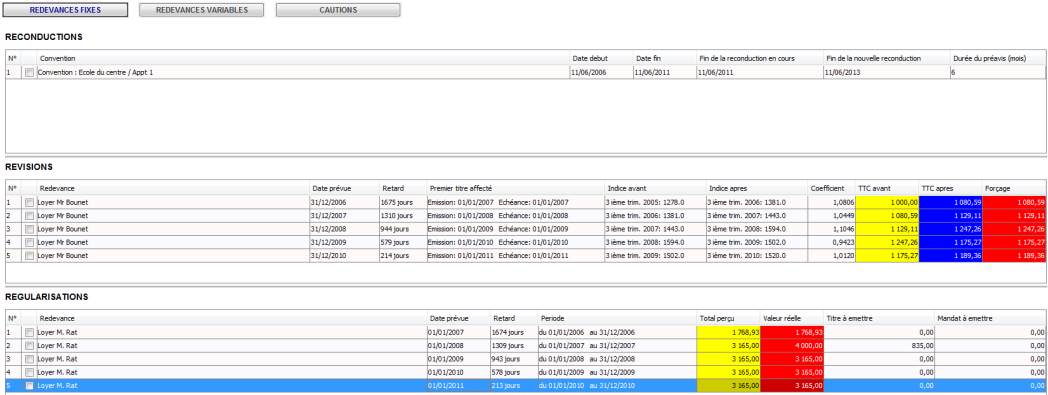Select the yellow Total perçu cell 1 768,93
Image resolution: width=1048 pixels, height=395 pixels.
(x=728, y=332)
